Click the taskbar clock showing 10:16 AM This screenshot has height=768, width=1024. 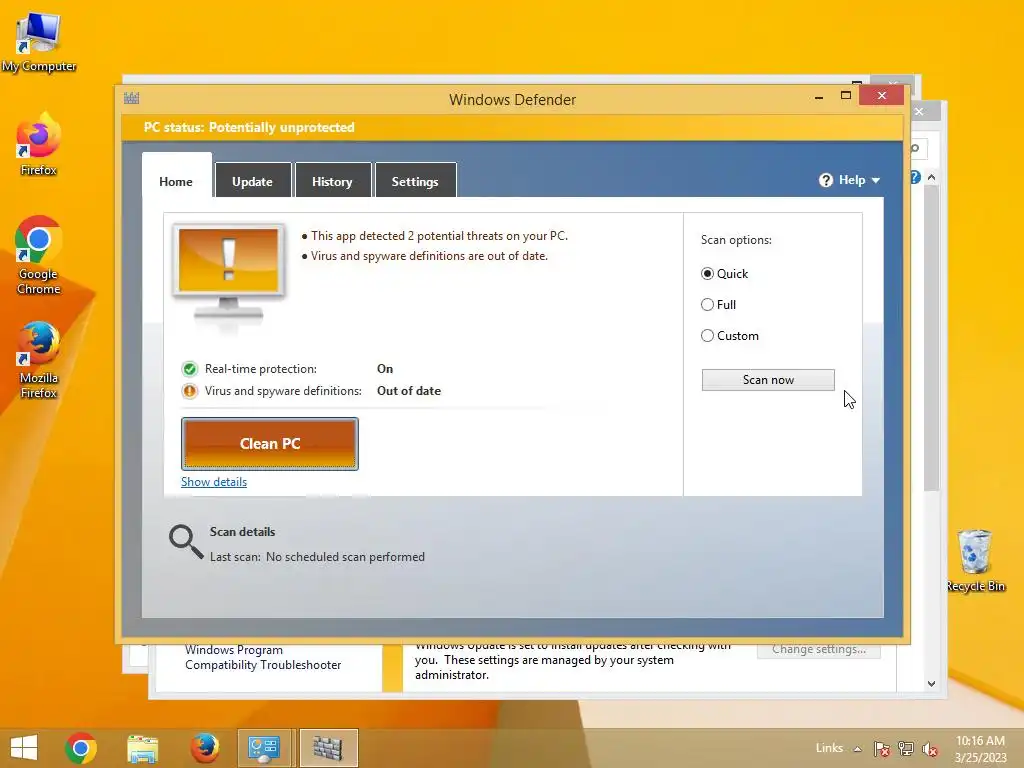(x=980, y=749)
